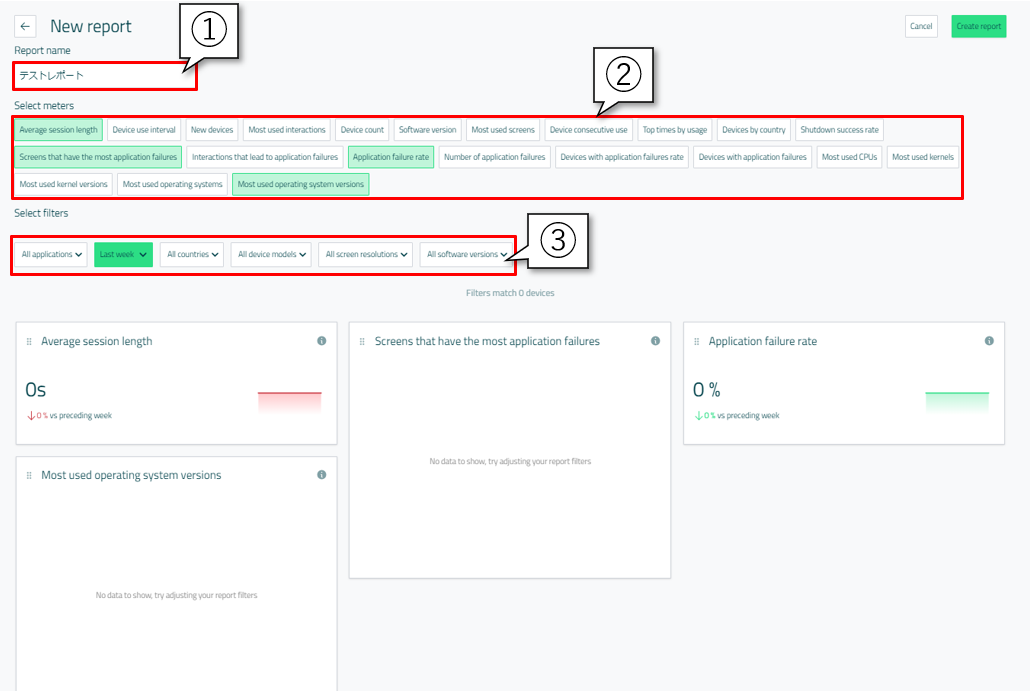Grab drag handle of Average session length card
Image resolution: width=1030 pixels, height=691 pixels.
(x=29, y=342)
